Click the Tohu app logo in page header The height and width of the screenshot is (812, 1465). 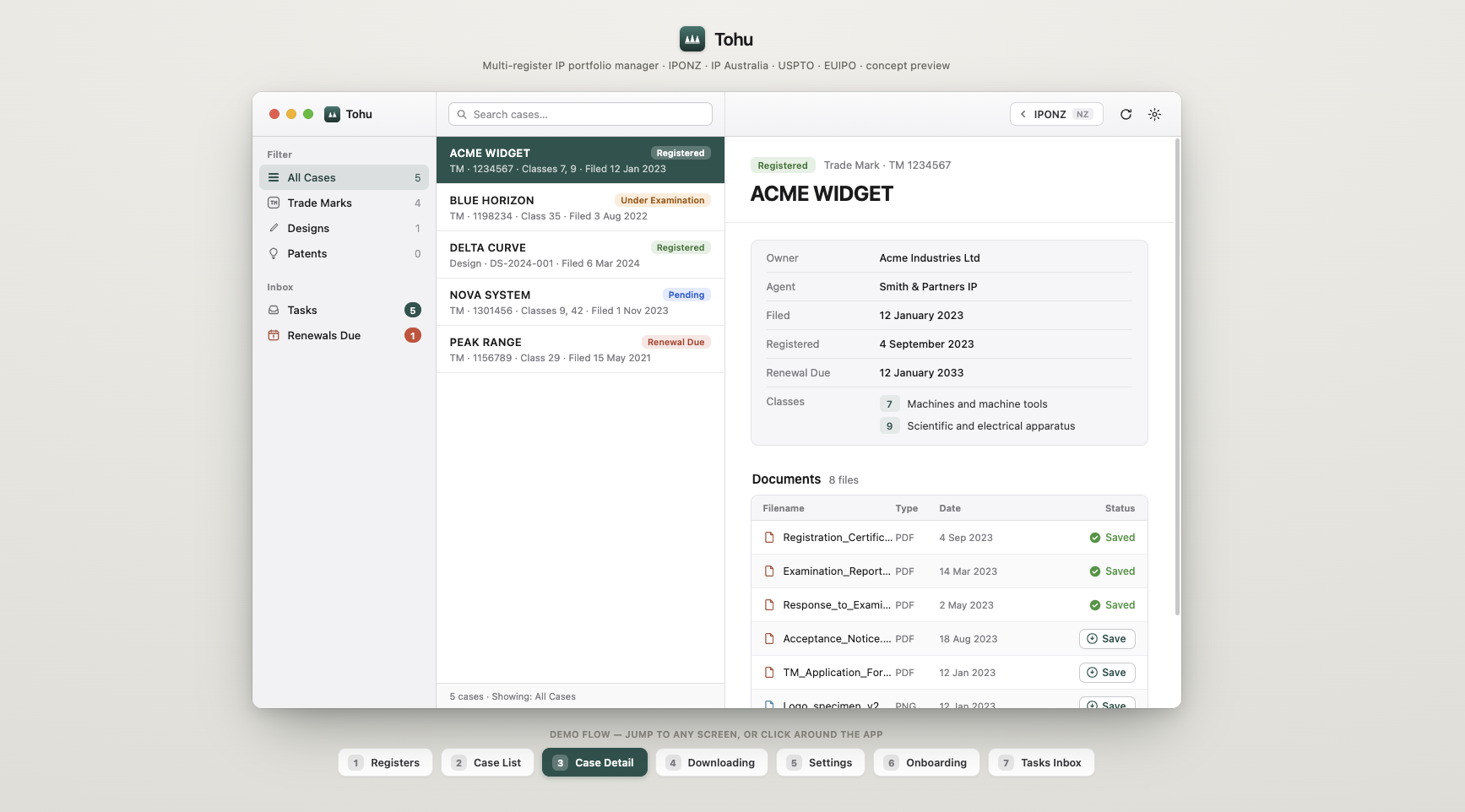tap(692, 39)
